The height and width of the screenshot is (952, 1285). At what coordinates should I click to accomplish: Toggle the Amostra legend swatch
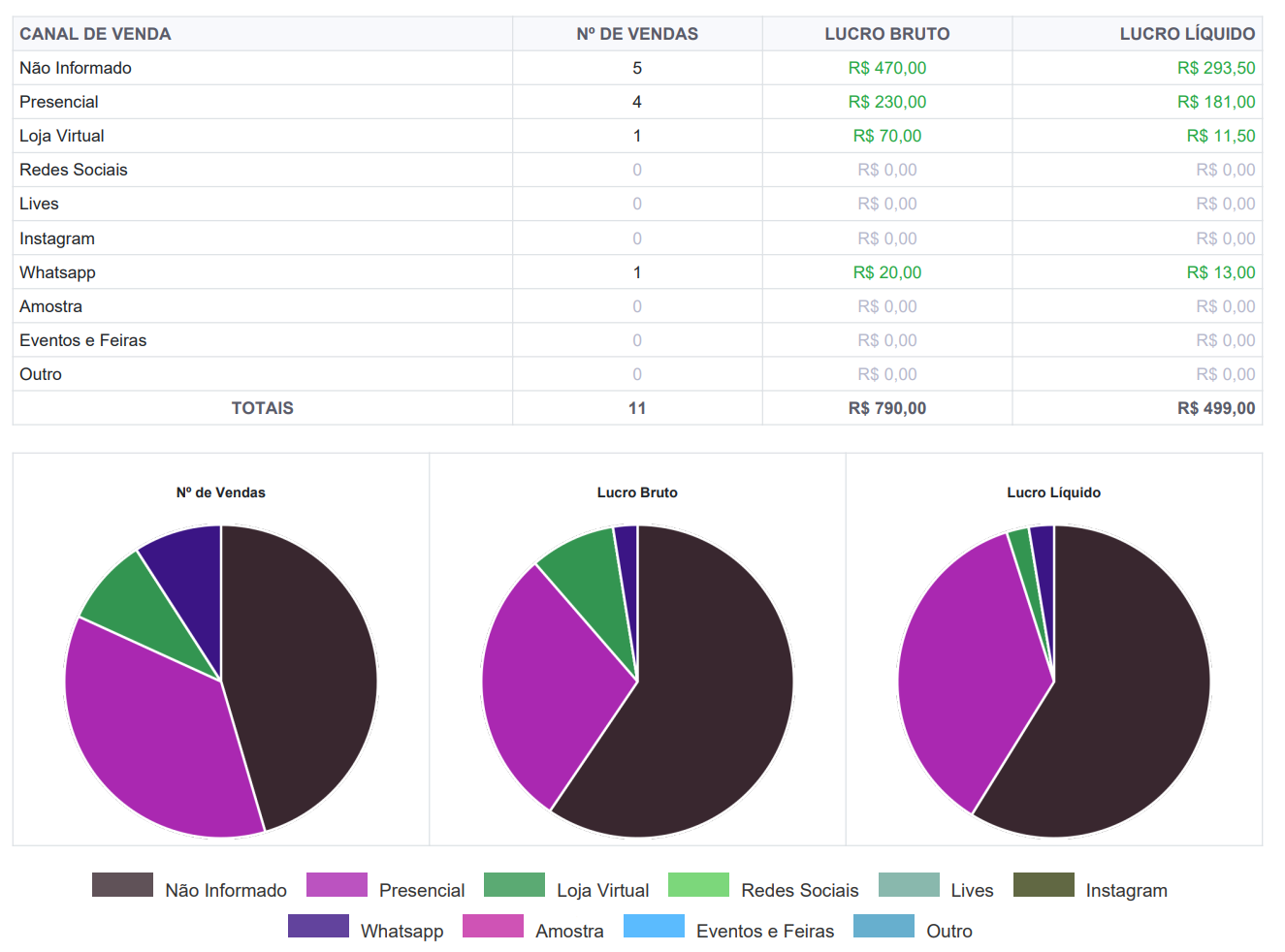click(493, 926)
